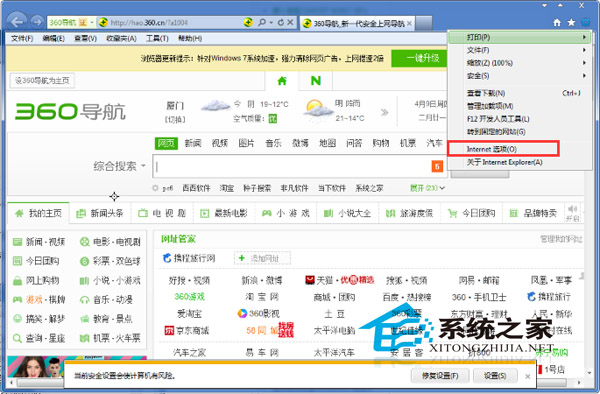Image resolution: width=600 pixels, height=394 pixels.
Task: Open the 帮助(H) menu
Action: click(190, 39)
